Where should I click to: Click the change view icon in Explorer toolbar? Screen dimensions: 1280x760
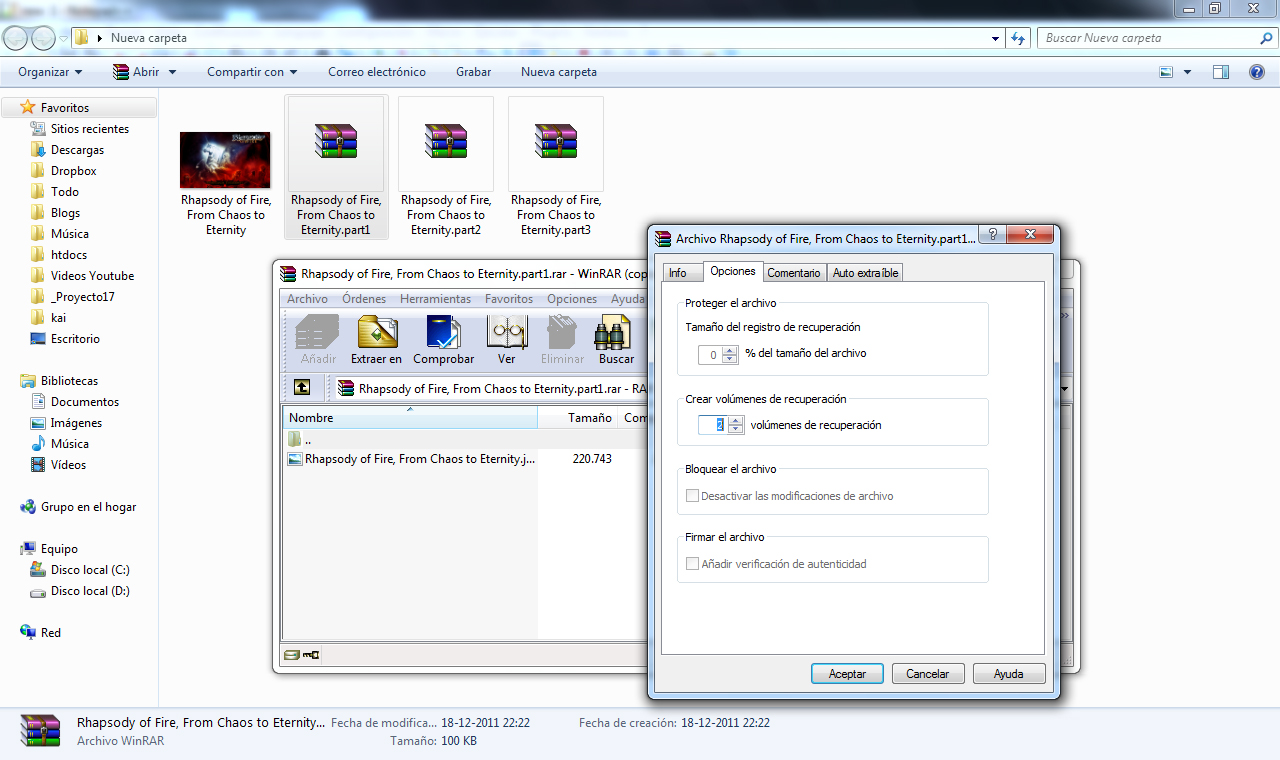coord(1166,72)
